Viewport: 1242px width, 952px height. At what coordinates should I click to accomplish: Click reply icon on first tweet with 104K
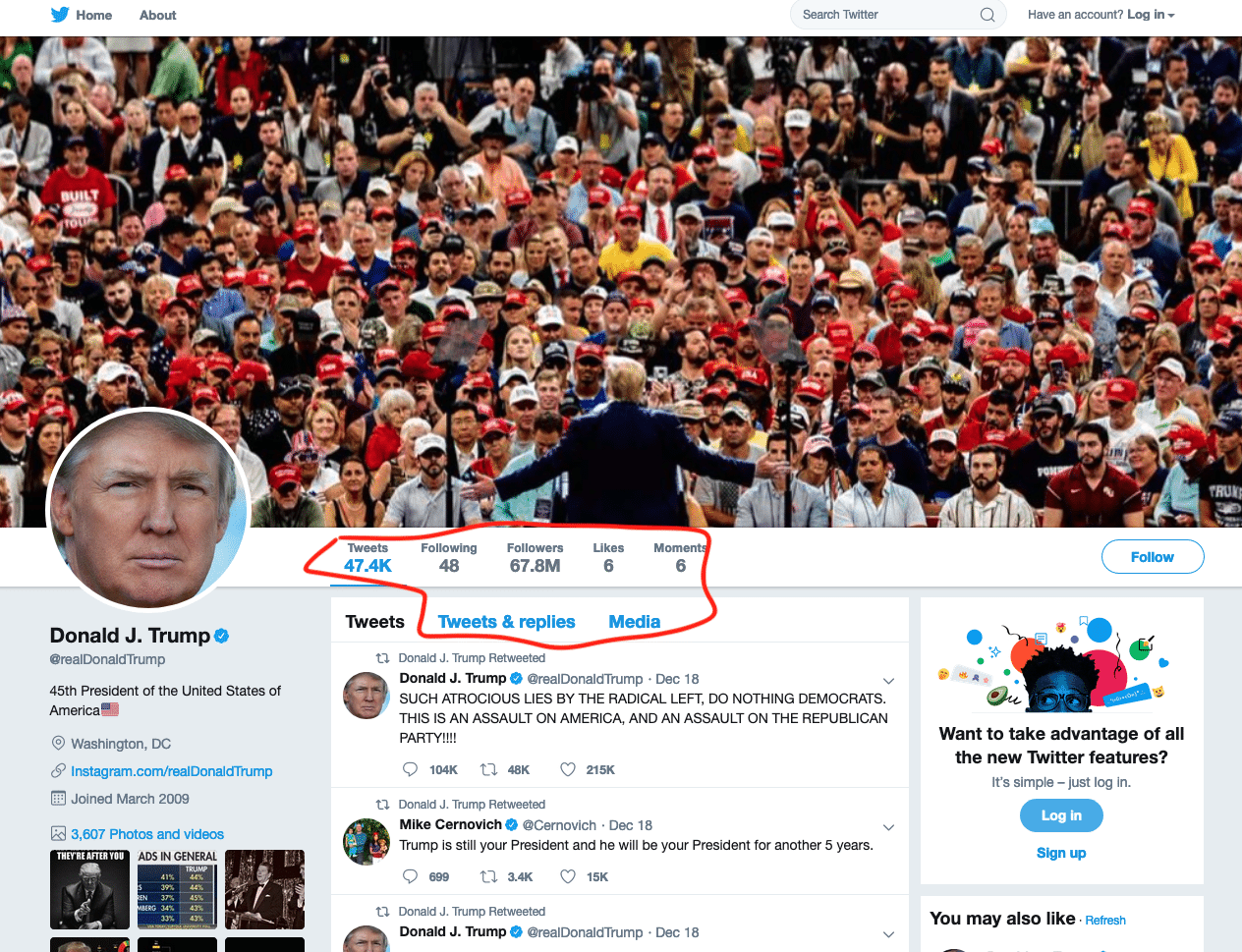coord(410,769)
